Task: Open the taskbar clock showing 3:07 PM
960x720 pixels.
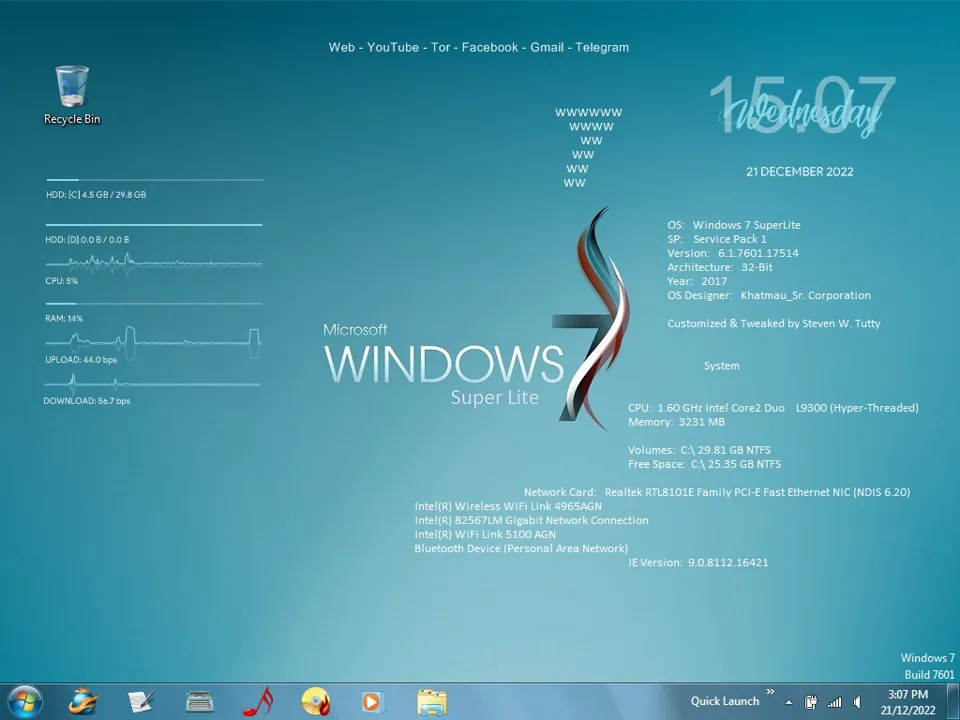Action: point(908,702)
